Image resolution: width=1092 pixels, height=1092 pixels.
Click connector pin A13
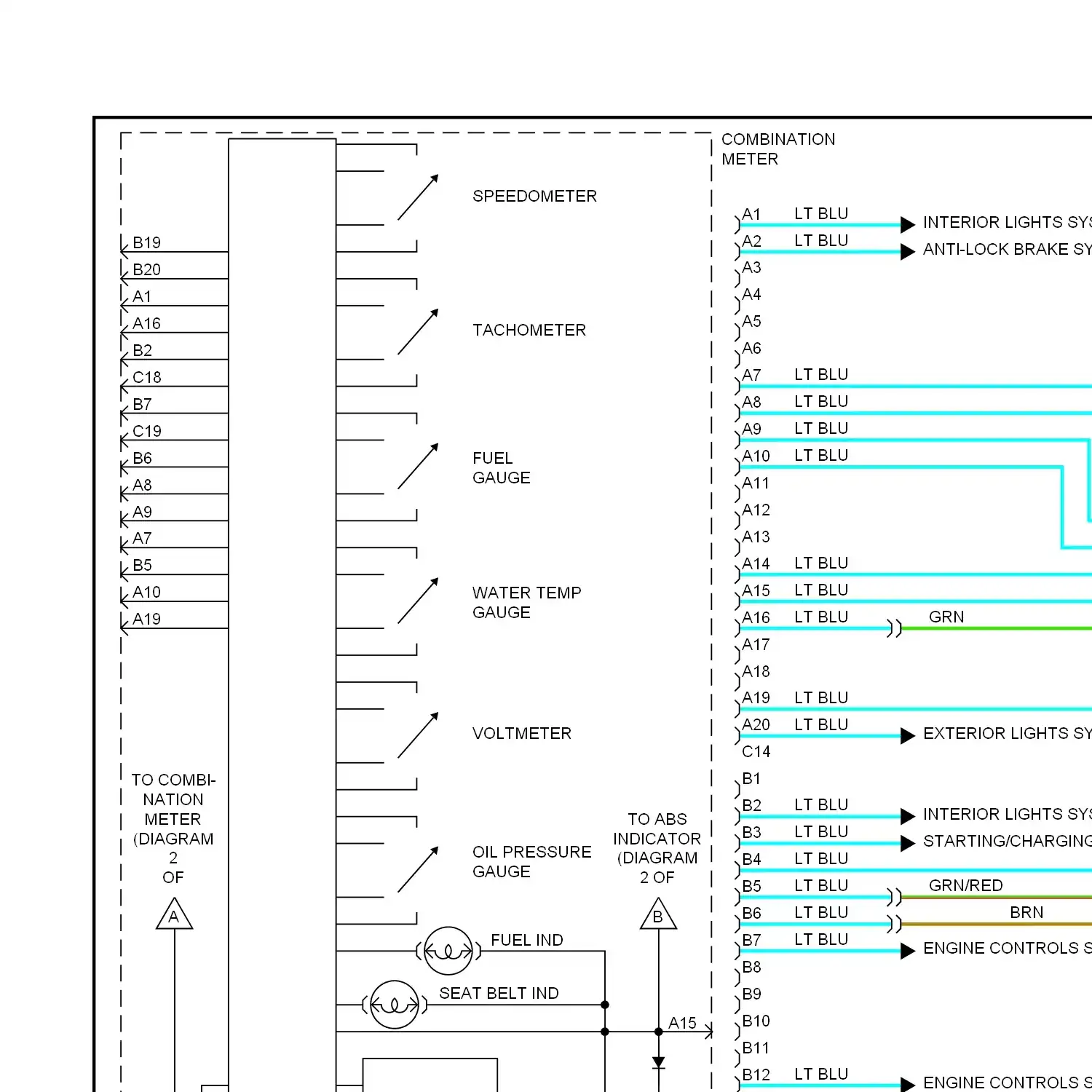tap(756, 537)
